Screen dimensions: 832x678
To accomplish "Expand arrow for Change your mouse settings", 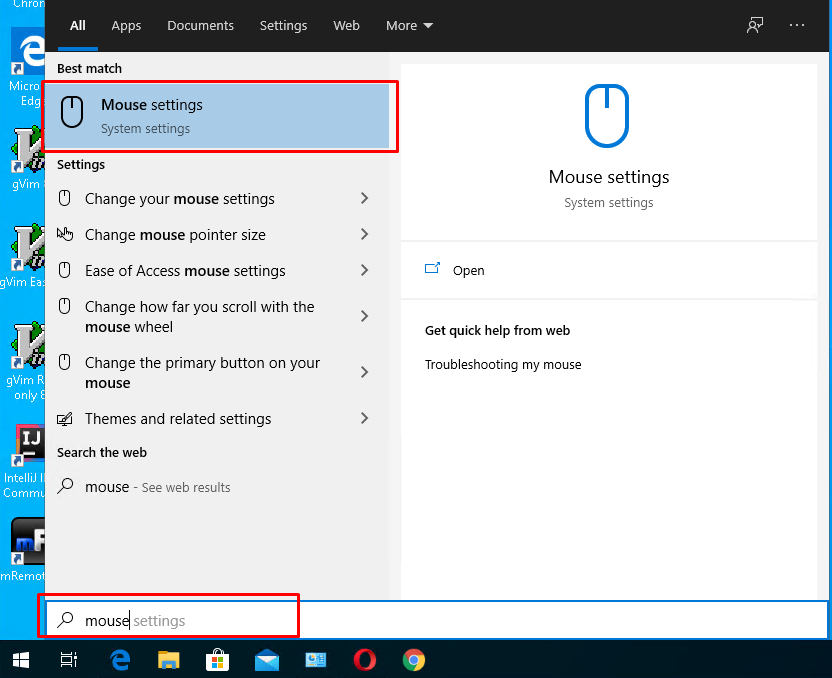I will [x=364, y=198].
